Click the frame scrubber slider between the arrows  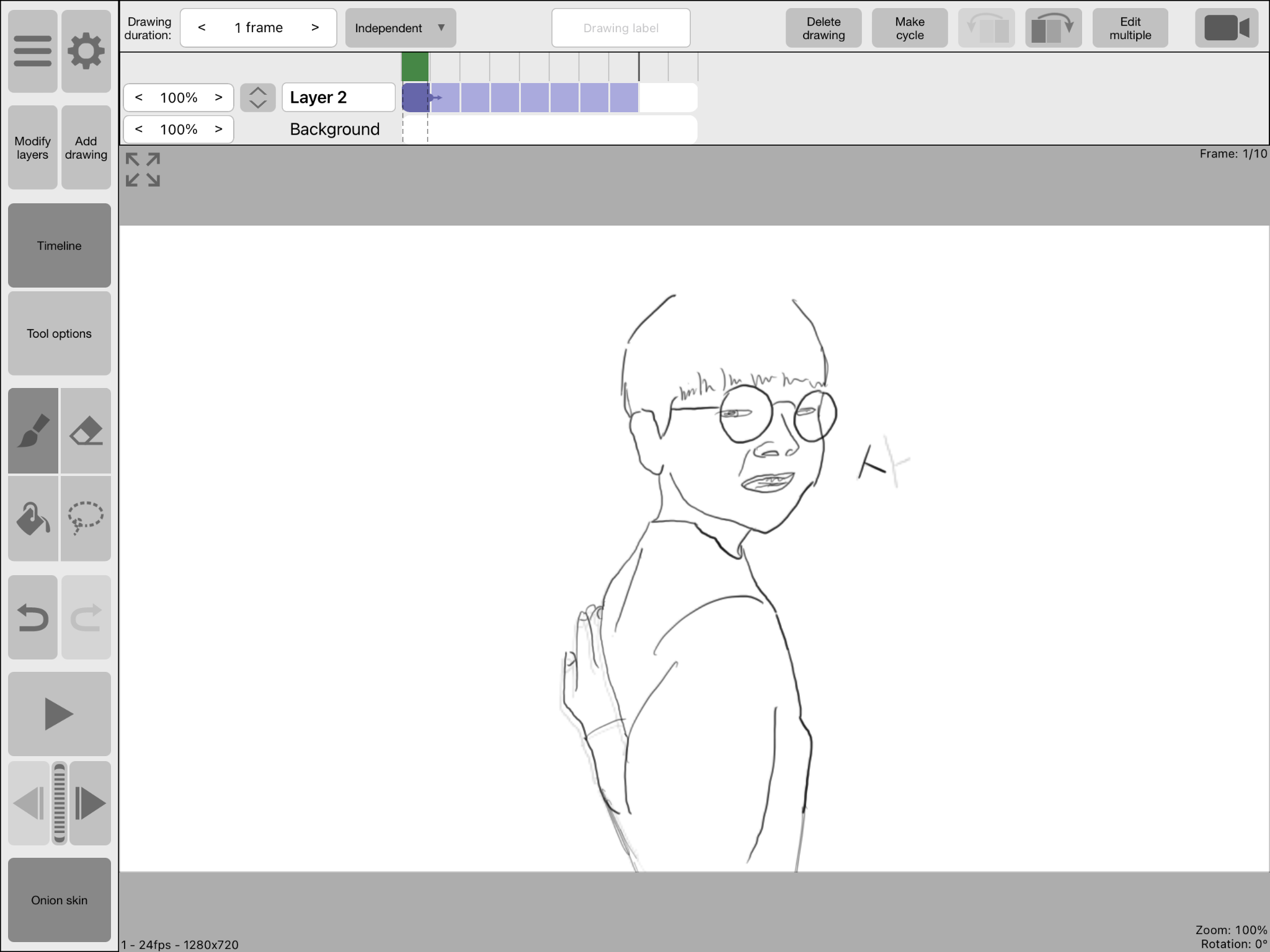click(x=60, y=803)
